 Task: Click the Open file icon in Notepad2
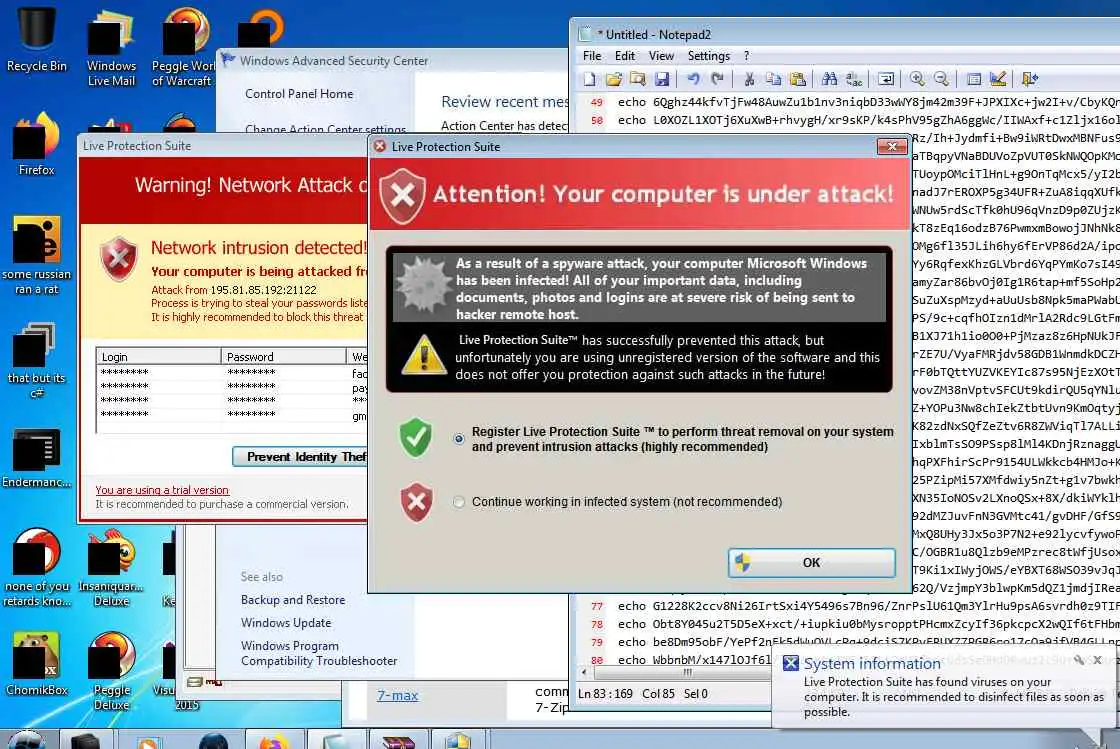point(614,79)
